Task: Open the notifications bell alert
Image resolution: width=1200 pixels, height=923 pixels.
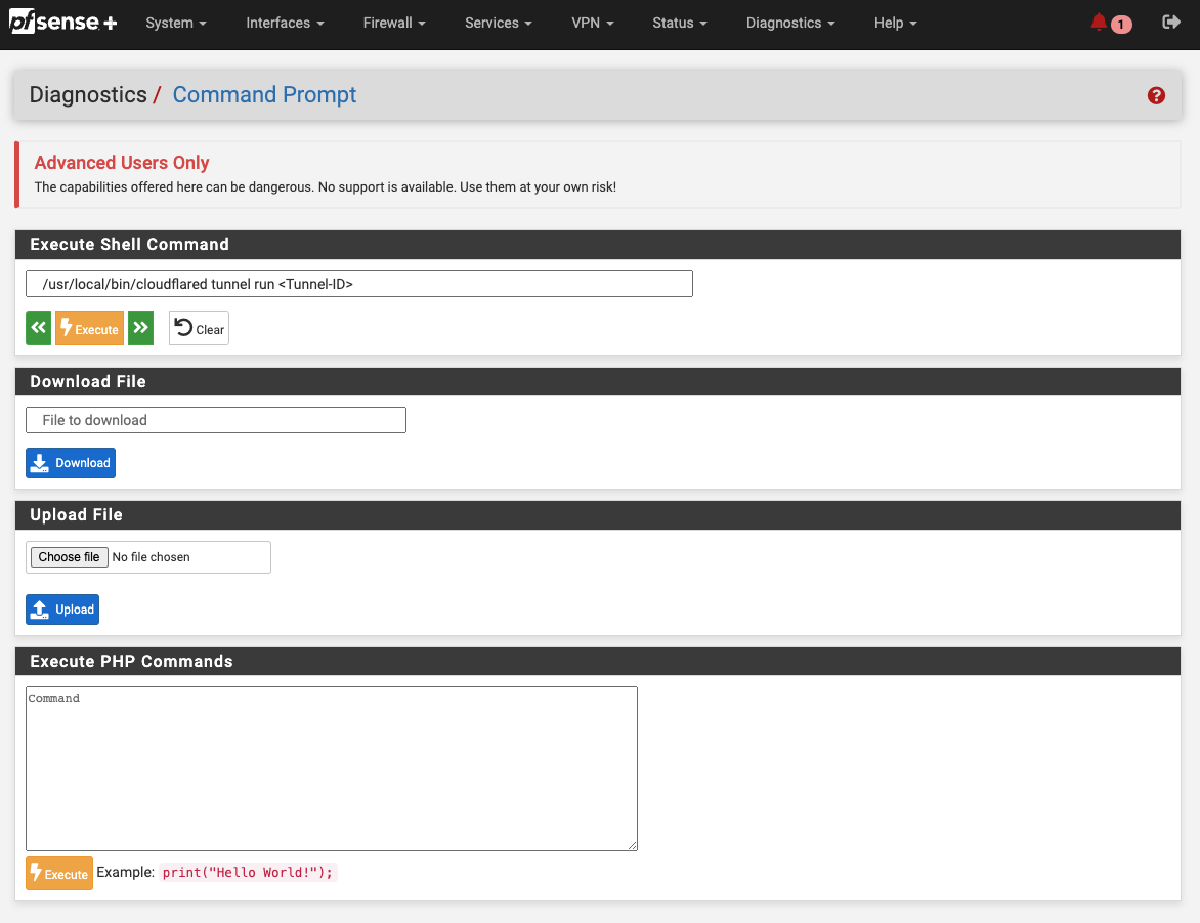Action: click(1109, 23)
